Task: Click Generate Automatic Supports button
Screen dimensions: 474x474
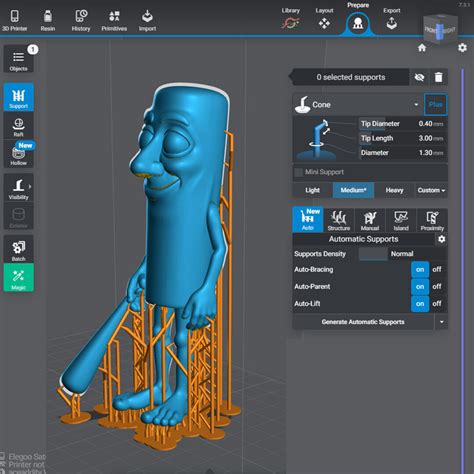Action: pos(363,322)
